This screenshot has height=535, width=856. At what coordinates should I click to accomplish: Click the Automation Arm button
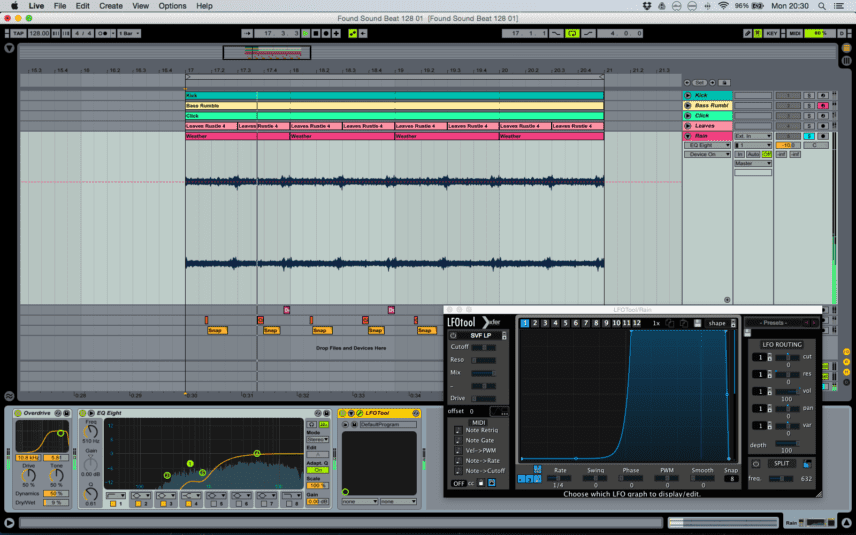point(353,33)
